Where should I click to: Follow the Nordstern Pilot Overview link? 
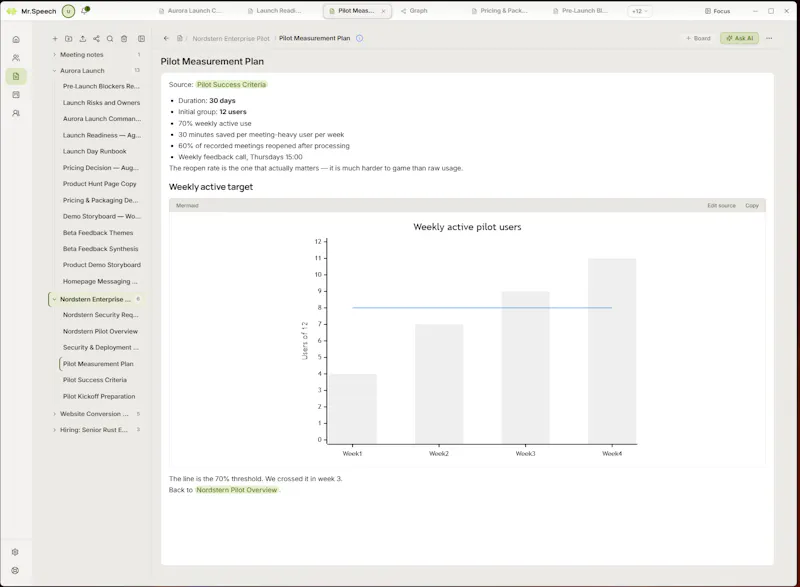click(236, 490)
